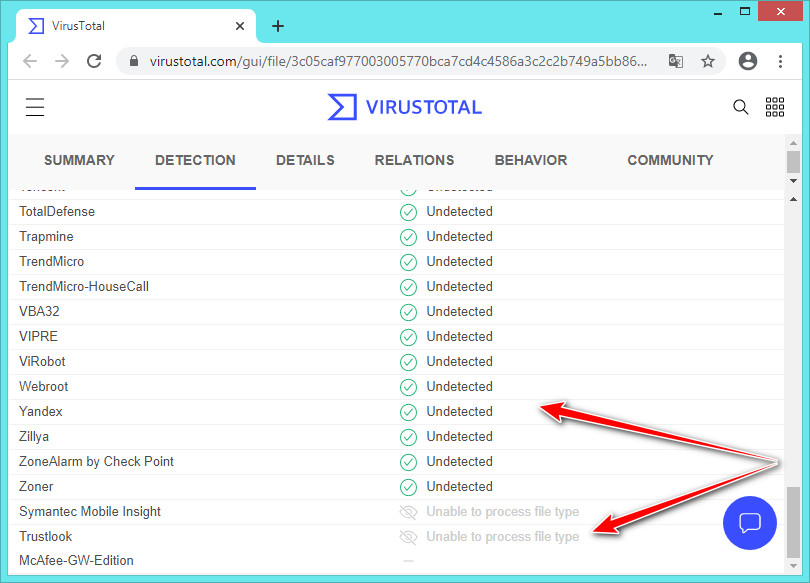The height and width of the screenshot is (583, 810).
Task: Click the tab strip scrollbar up arrow
Action: click(x=793, y=142)
